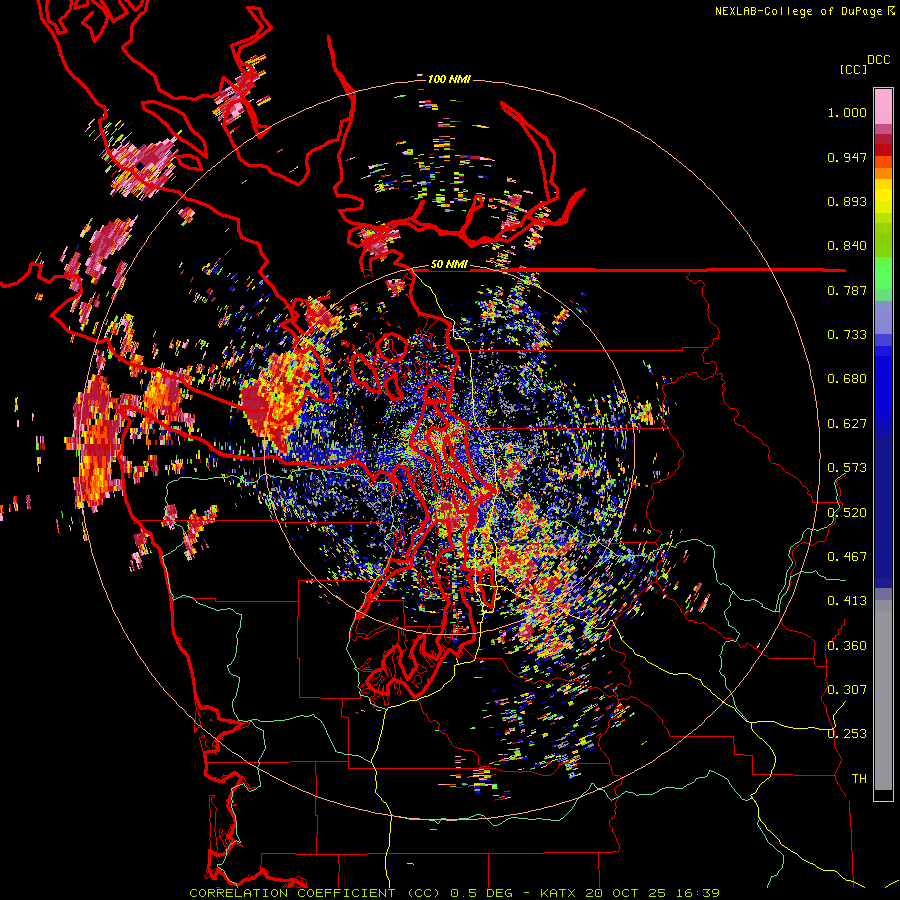Click the 0.680 value on the color scale
900x900 pixels.
pyautogui.click(x=847, y=379)
